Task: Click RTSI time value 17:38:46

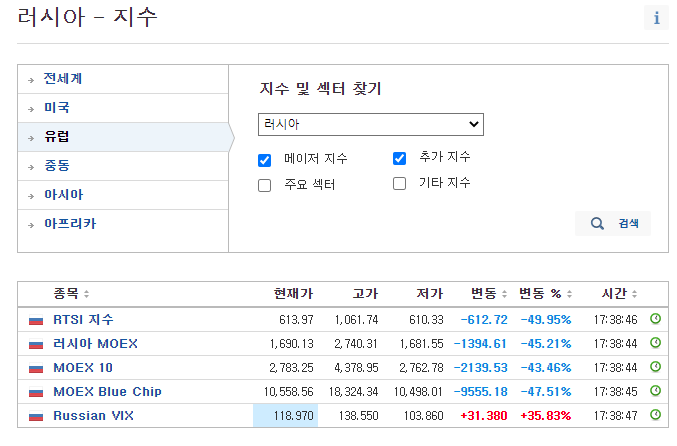Action: (x=616, y=320)
